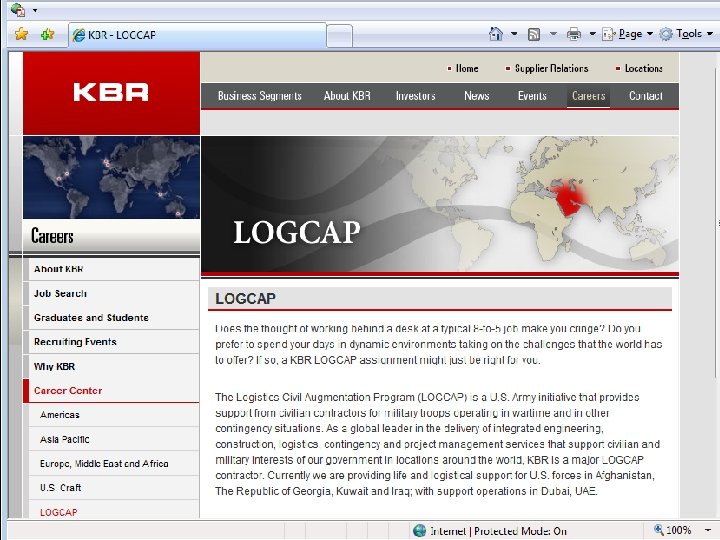
Task: Open a new blank tab
Action: (x=339, y=36)
